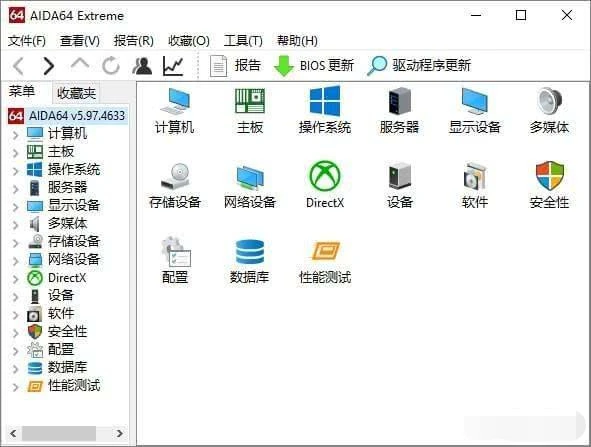
Task: Select 存储设备 in the sidebar tree
Action: tap(74, 241)
